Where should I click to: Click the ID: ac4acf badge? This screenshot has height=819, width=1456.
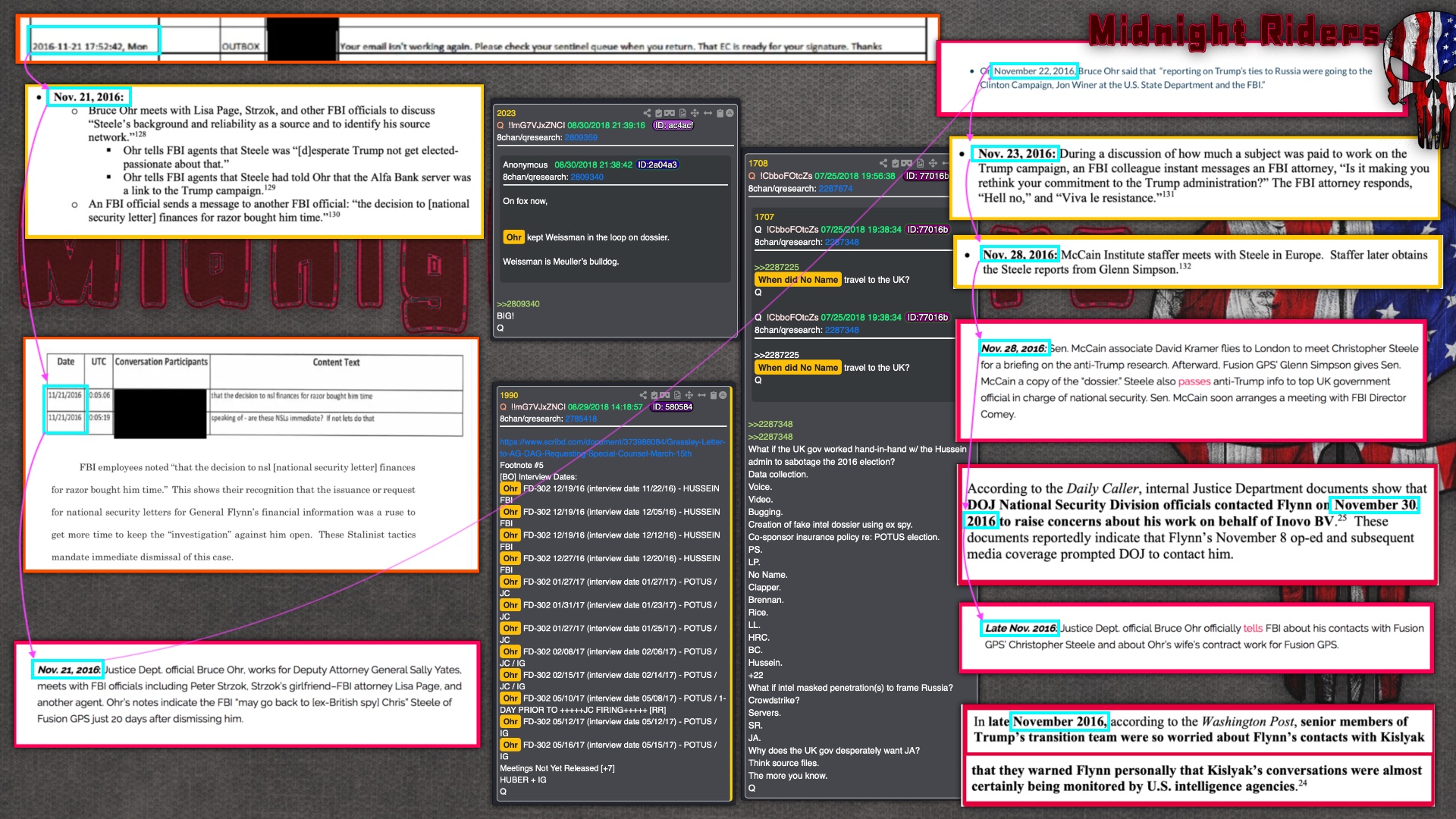[x=673, y=125]
